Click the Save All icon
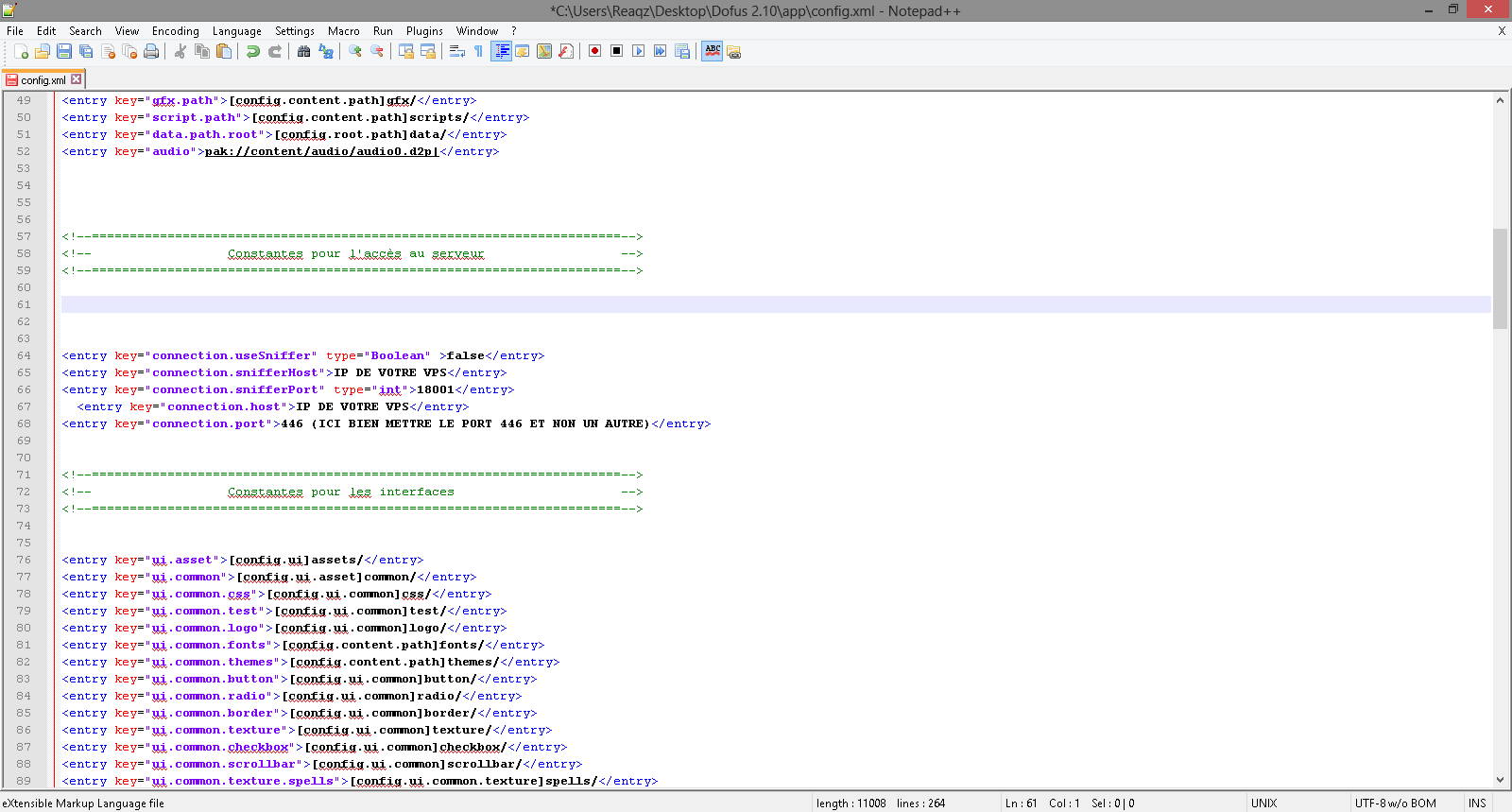This screenshot has width=1512, height=812. (86, 51)
